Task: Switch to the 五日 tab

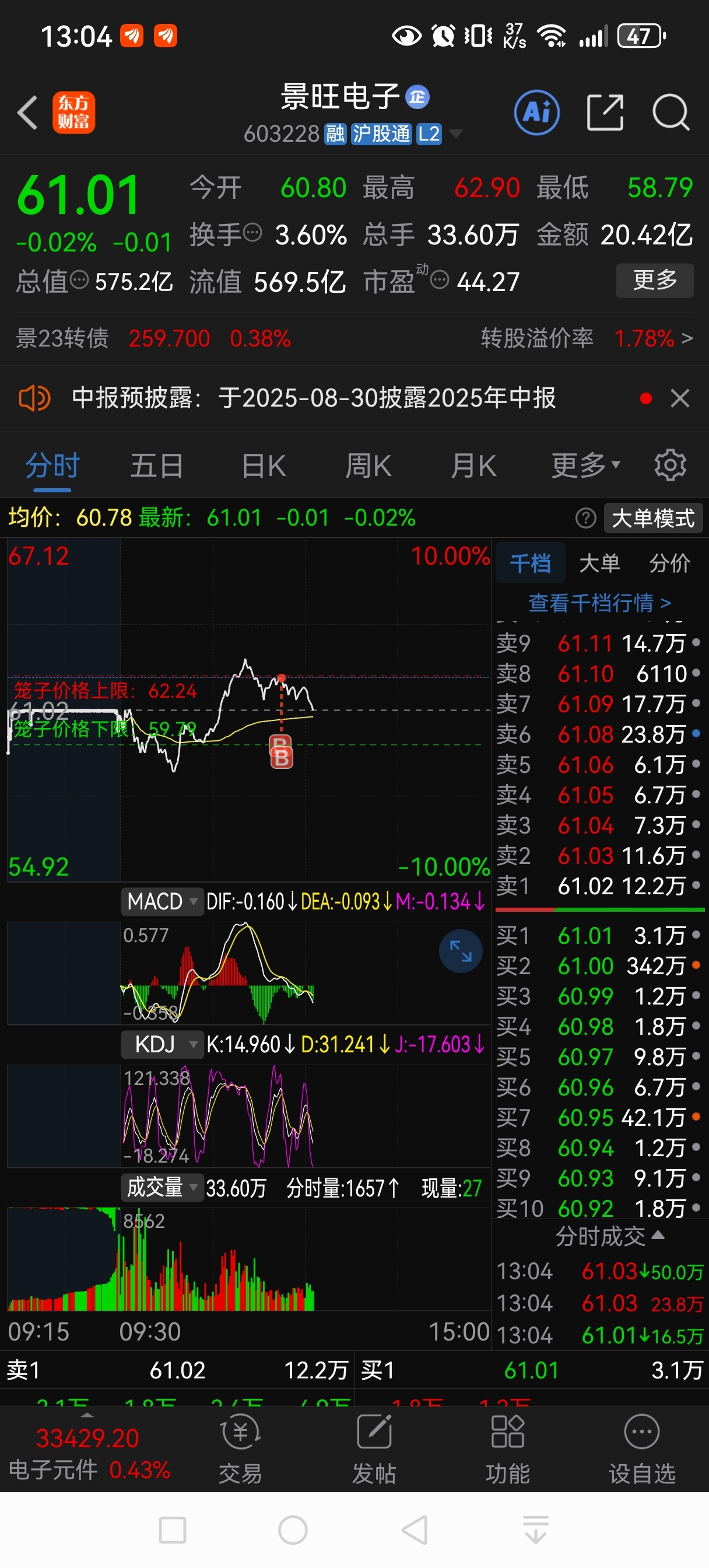Action: point(157,466)
